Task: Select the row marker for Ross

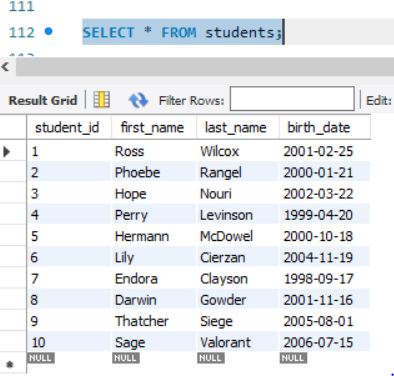Action: tap(6, 152)
